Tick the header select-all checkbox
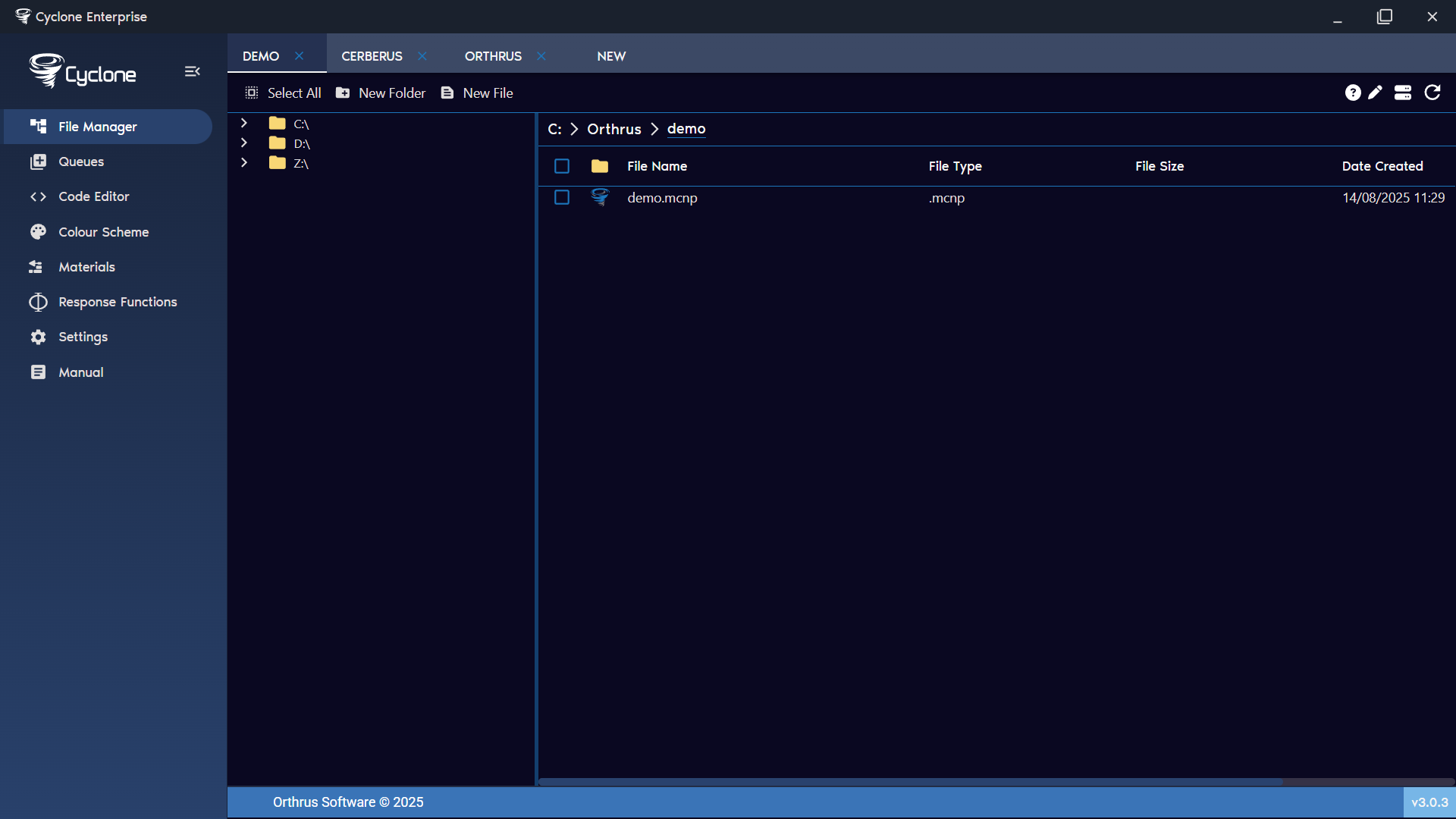The image size is (1456, 819). pyautogui.click(x=562, y=166)
